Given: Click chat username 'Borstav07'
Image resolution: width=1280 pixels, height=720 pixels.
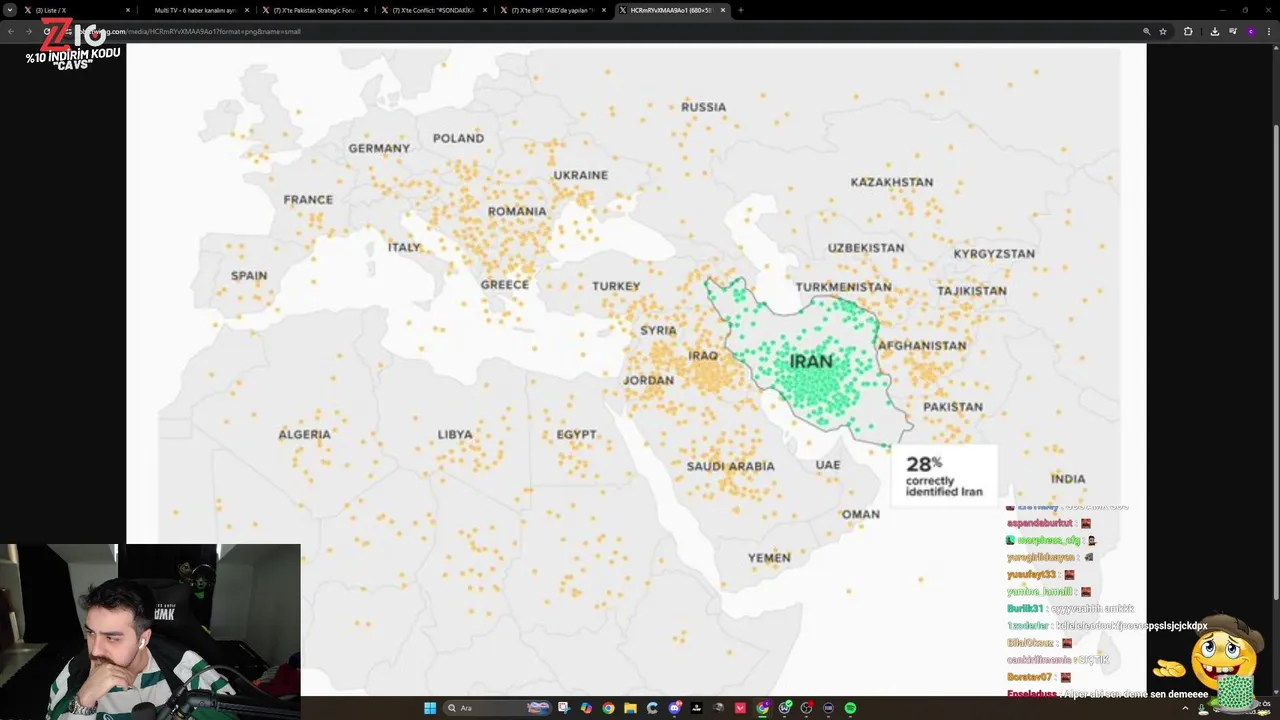Looking at the screenshot, I should point(1029,677).
